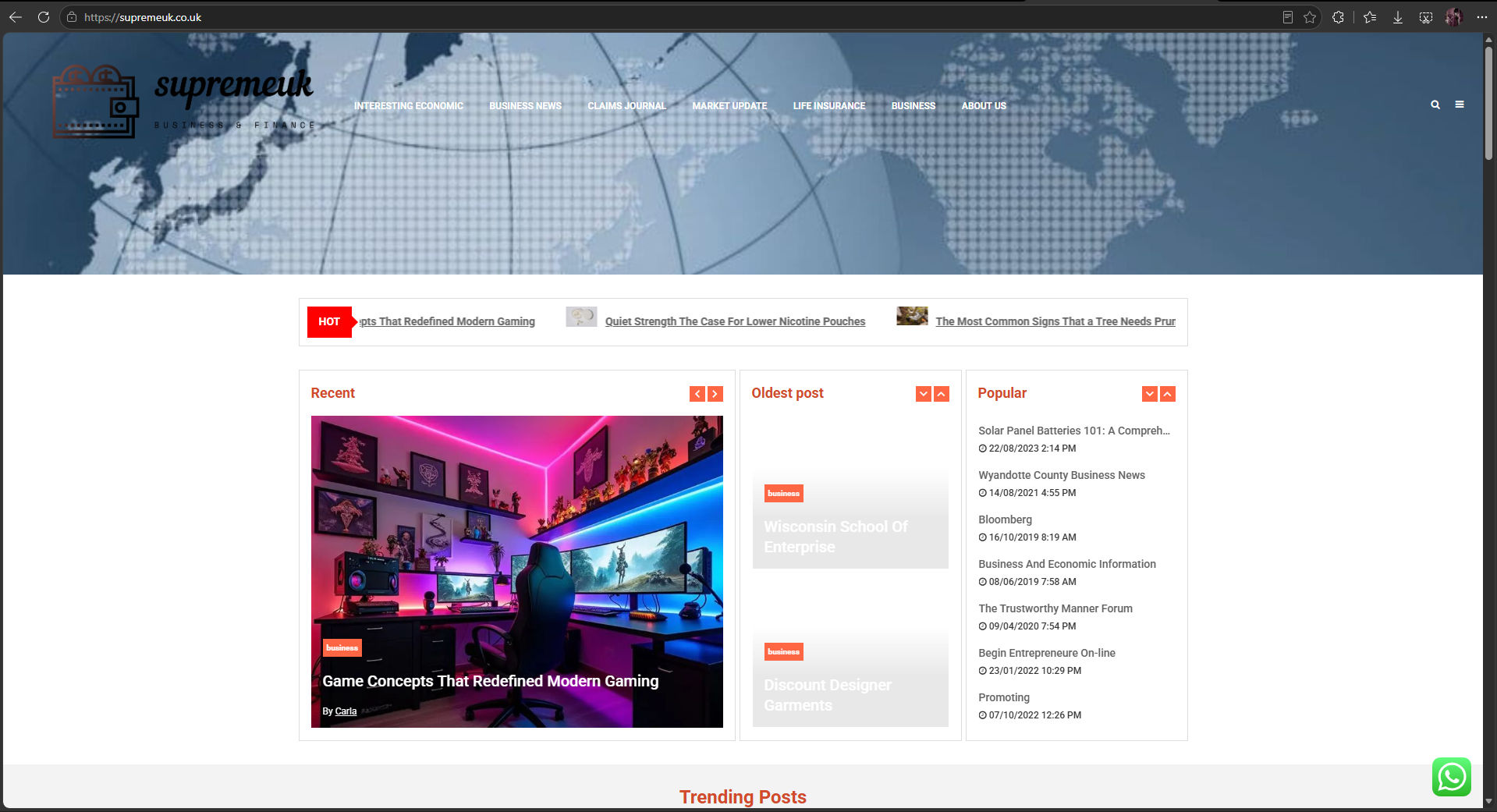The width and height of the screenshot is (1497, 812).
Task: Show next Recent post arrow
Action: point(715,394)
